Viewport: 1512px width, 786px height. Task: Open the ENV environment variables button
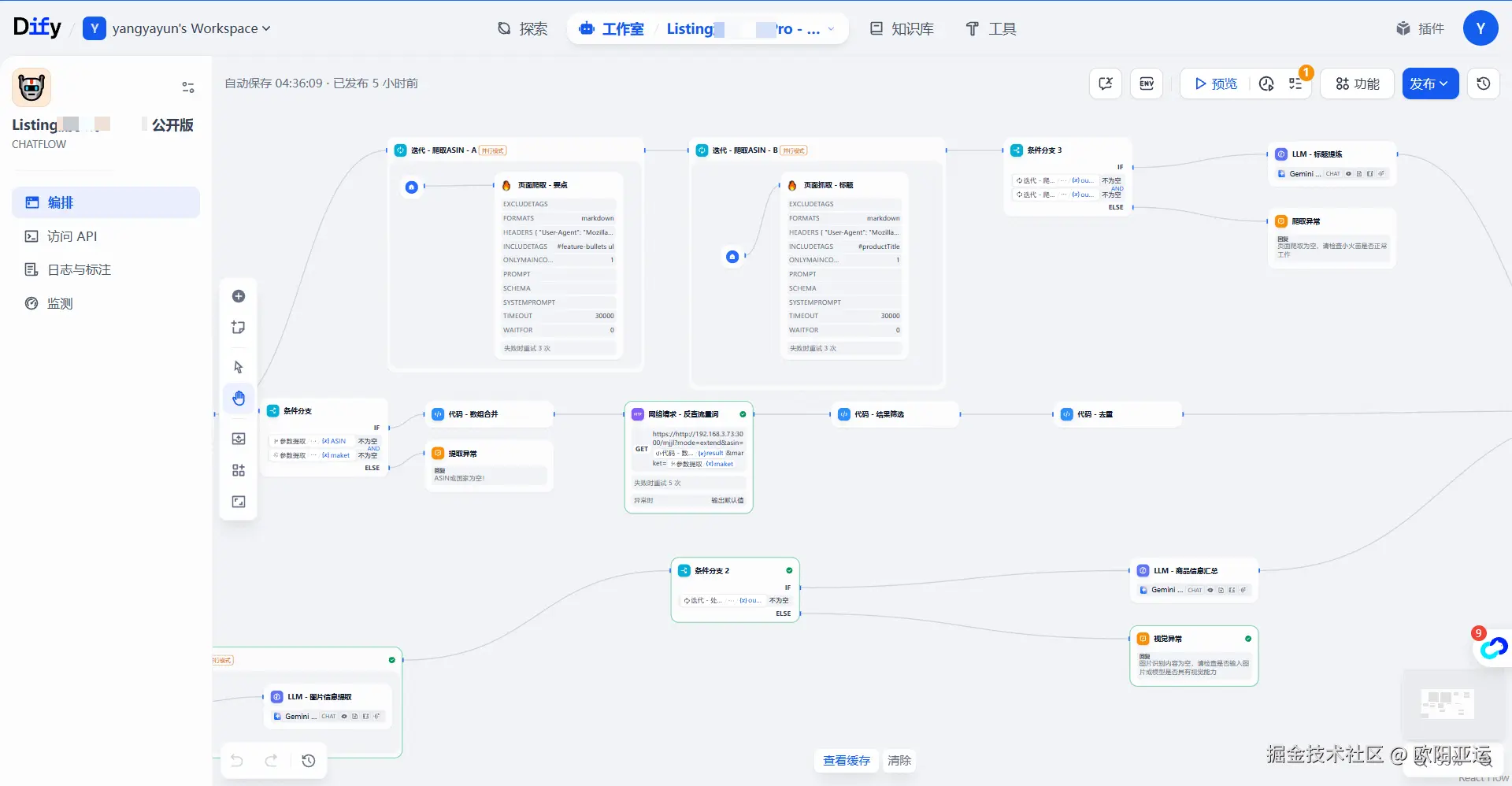1147,83
